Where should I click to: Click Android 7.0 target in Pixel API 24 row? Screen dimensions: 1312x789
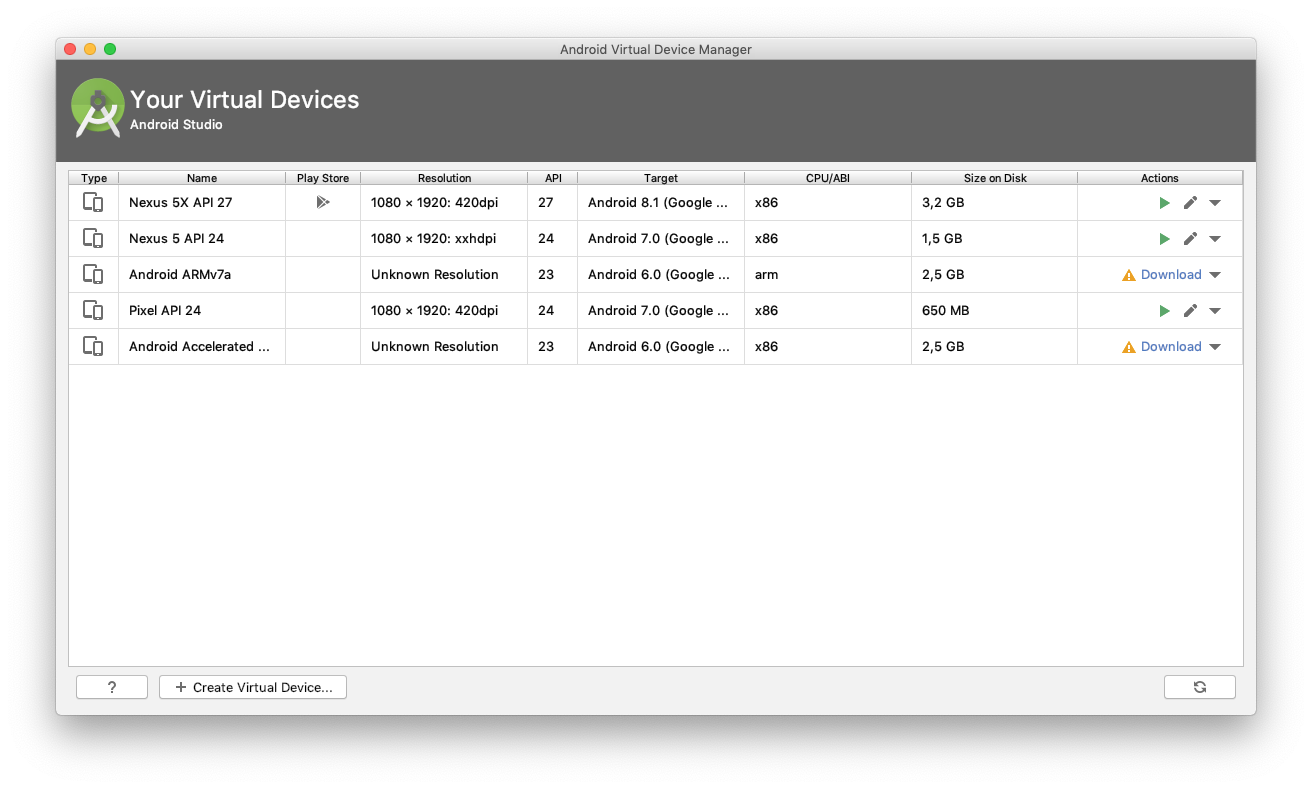[x=661, y=311]
